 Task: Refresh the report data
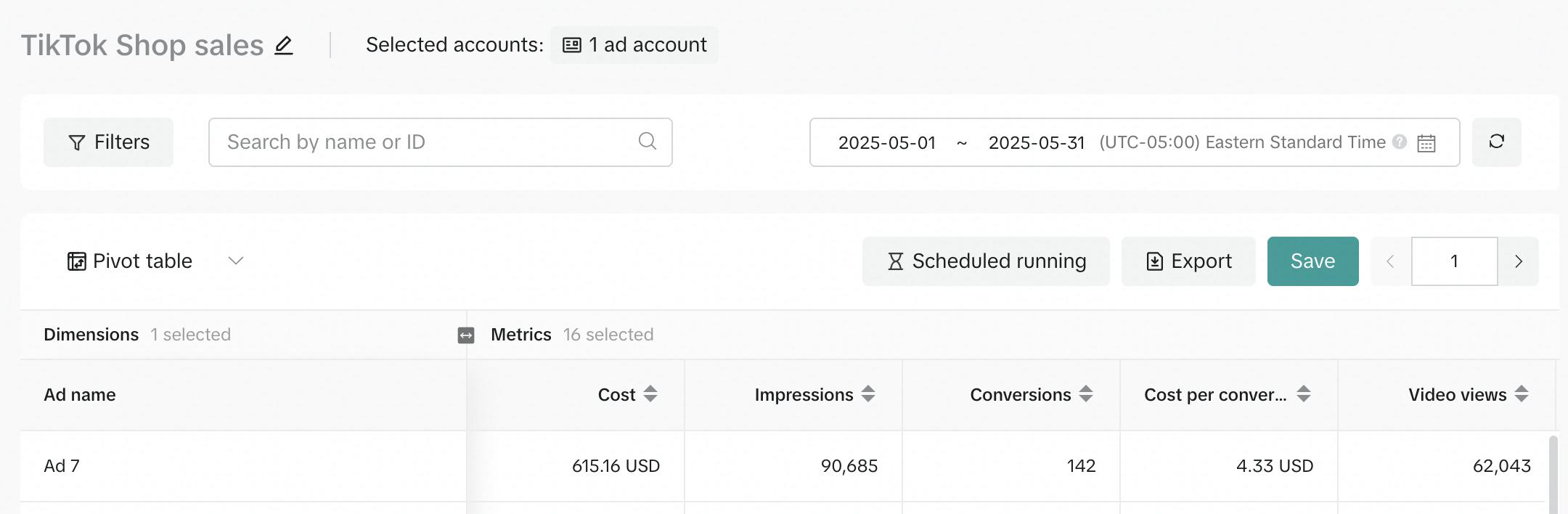click(x=1497, y=142)
